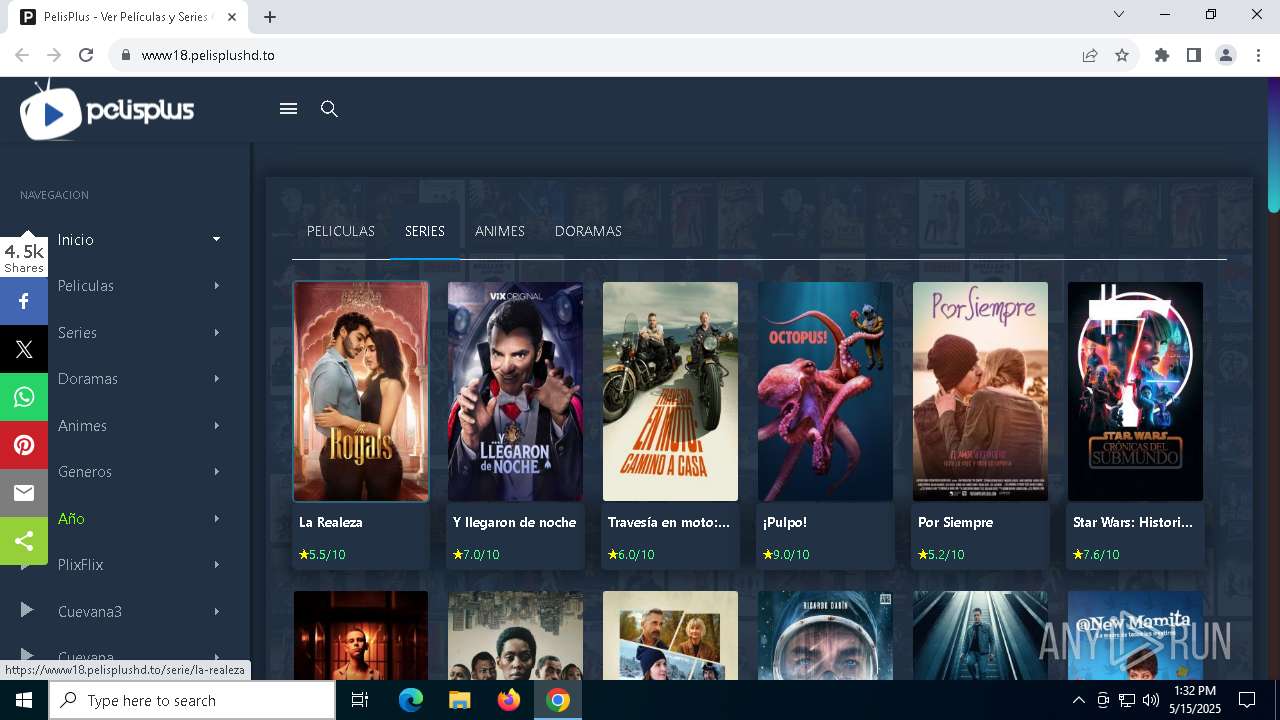
Task: Click the 7.6/10 rating under Star Wars
Action: (1096, 554)
